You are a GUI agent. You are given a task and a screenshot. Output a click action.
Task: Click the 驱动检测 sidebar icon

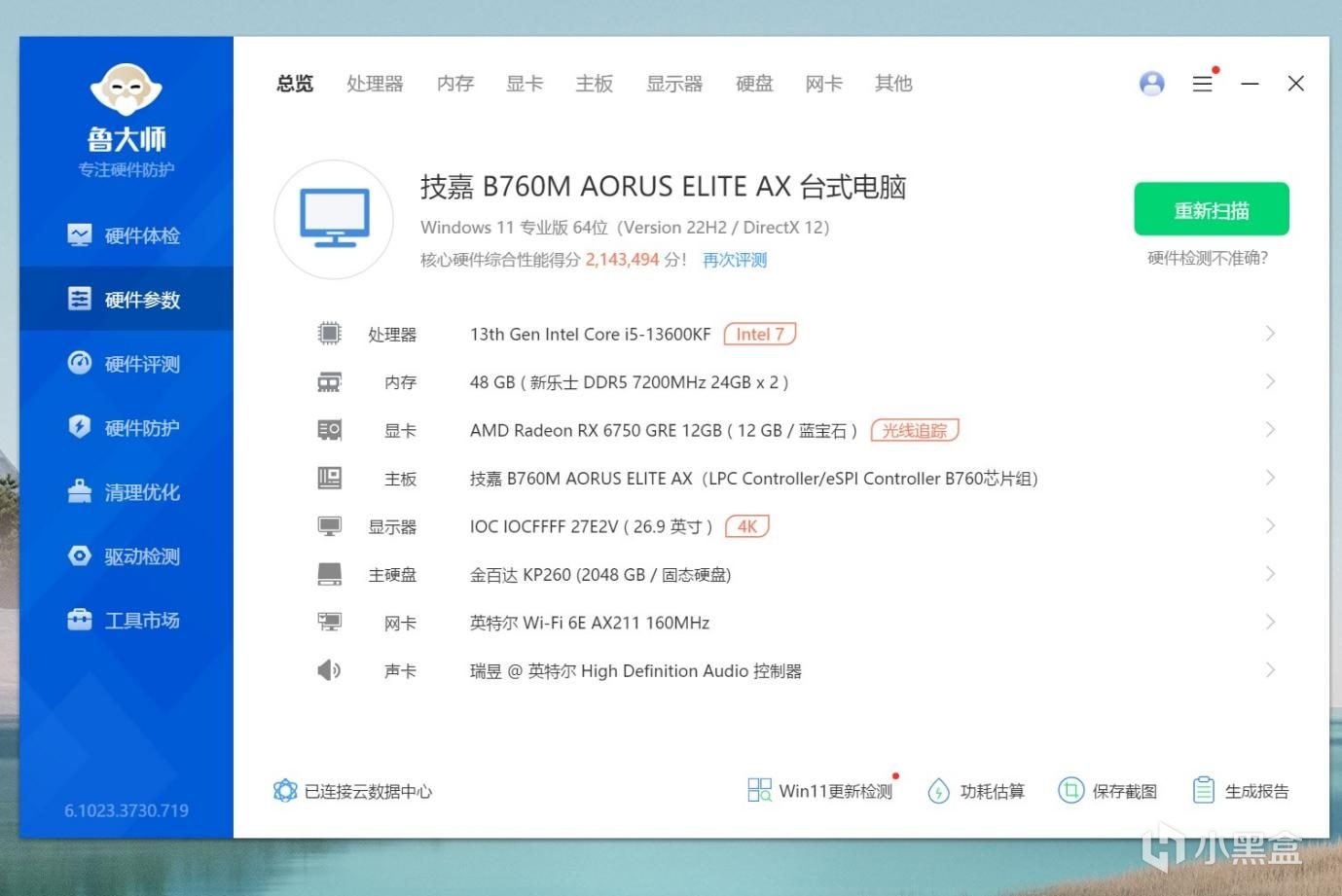(x=79, y=556)
